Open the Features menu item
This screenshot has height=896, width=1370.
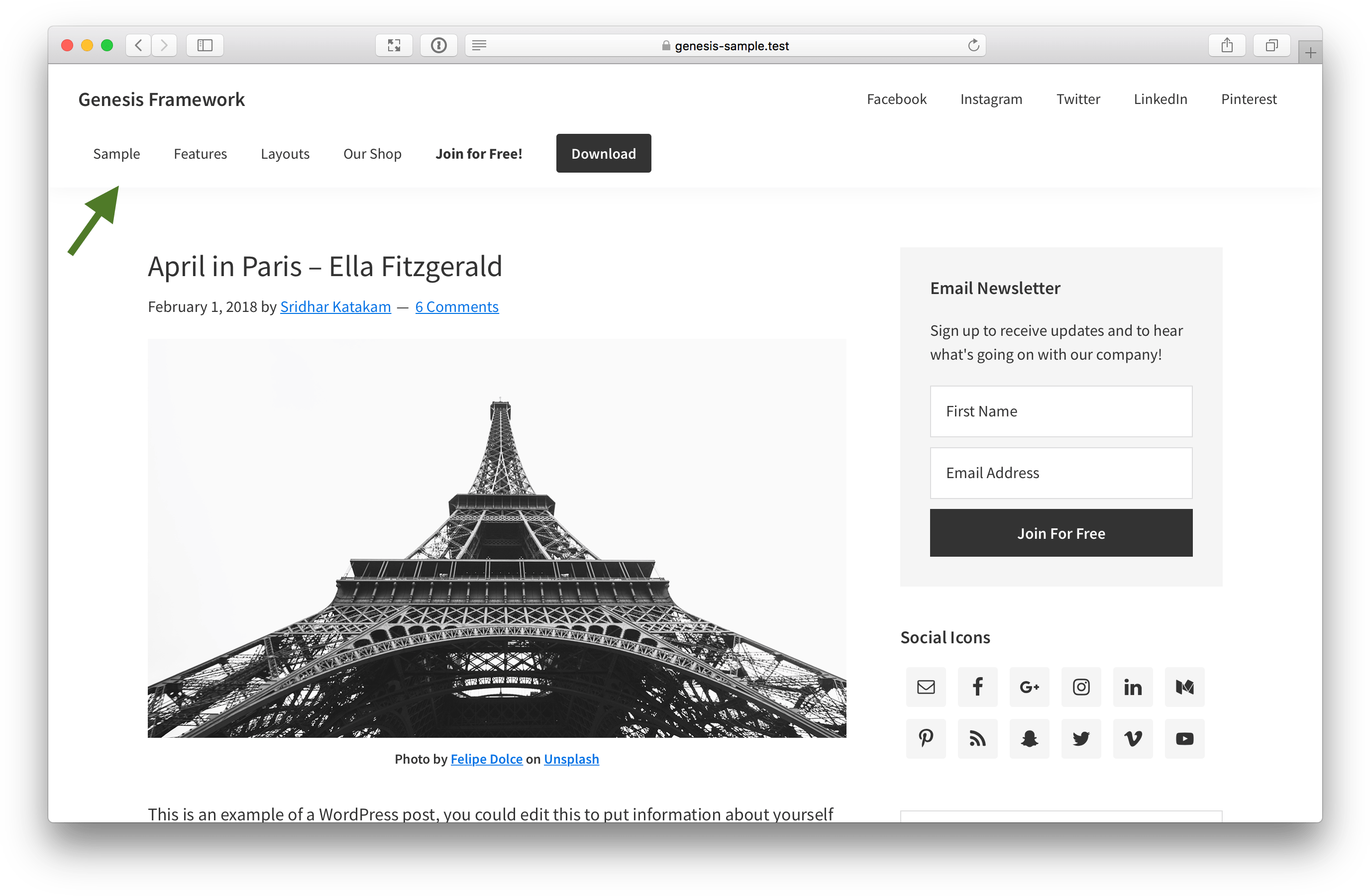click(201, 154)
